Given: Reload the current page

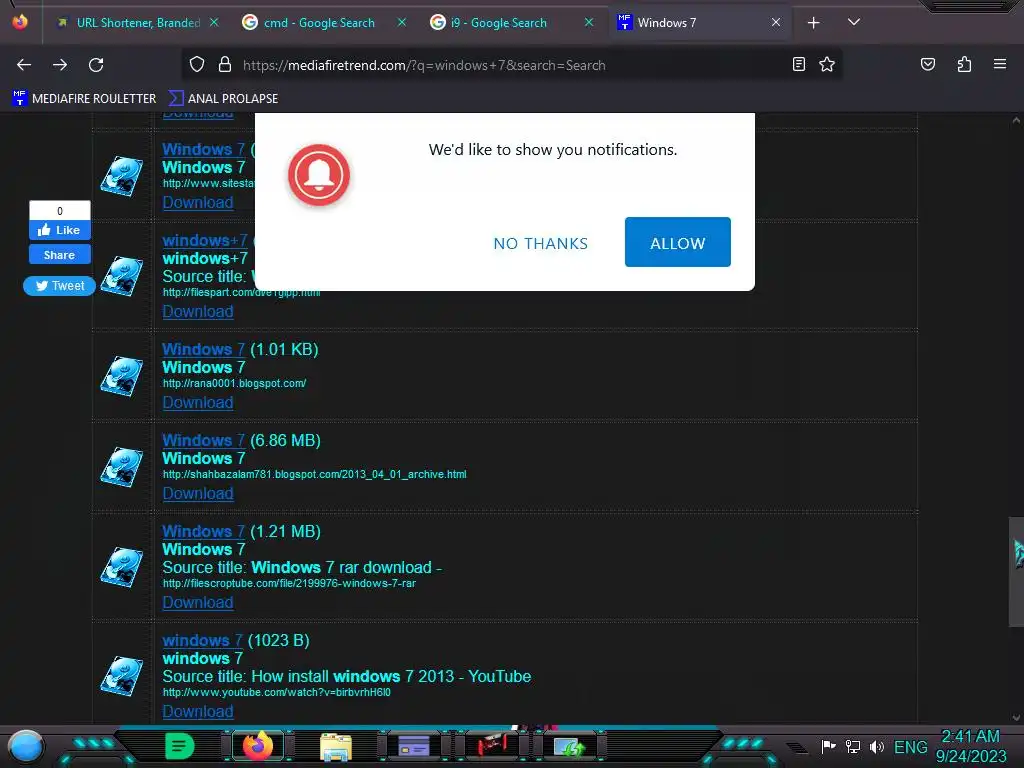Looking at the screenshot, I should point(96,65).
